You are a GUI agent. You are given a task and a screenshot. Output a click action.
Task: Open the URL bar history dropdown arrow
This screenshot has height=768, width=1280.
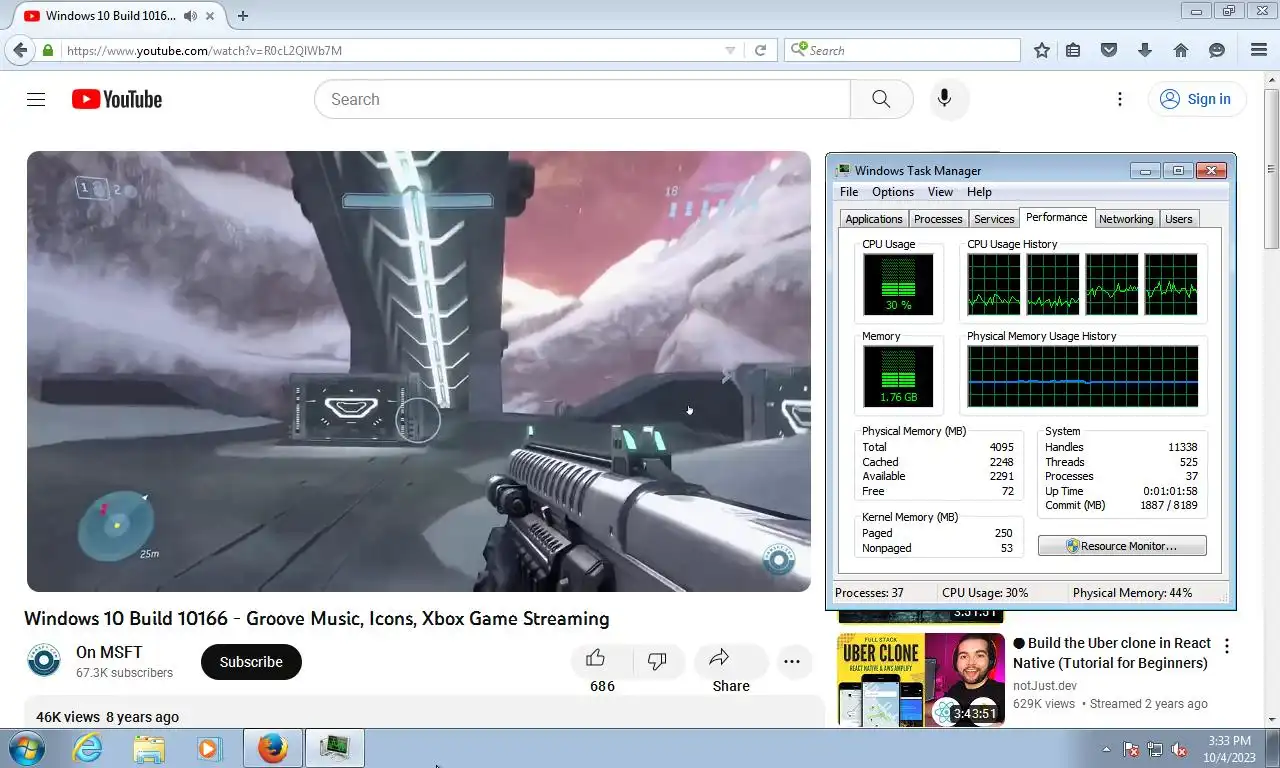tap(730, 50)
